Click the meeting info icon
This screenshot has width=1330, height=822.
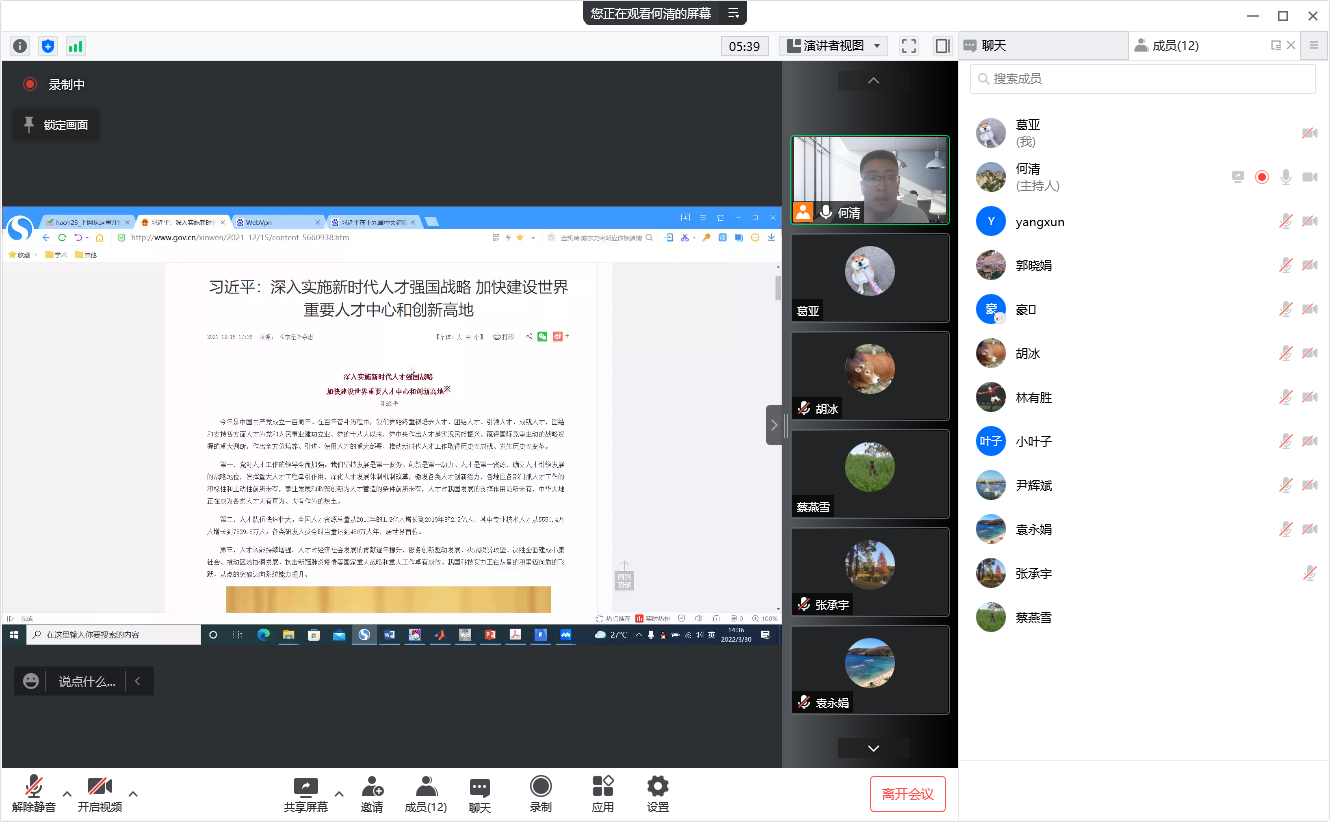[20, 46]
